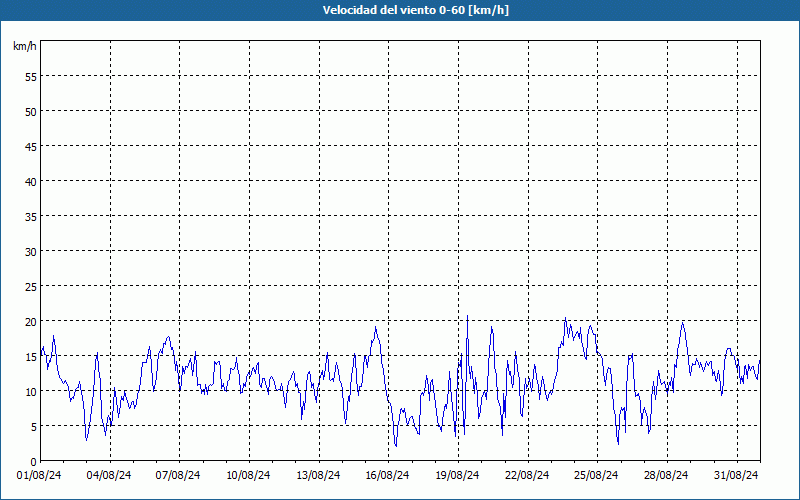Screen dimensions: 800x500
Task: Select the 0 value on the y-axis
Action: [34, 462]
